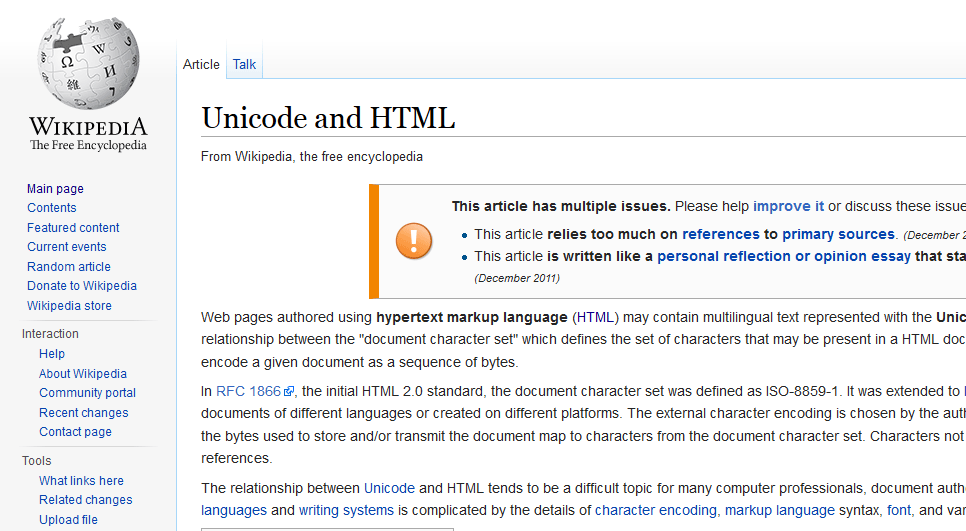The width and height of the screenshot is (966, 531).
Task: Switch to the Talk tab
Action: (x=244, y=64)
